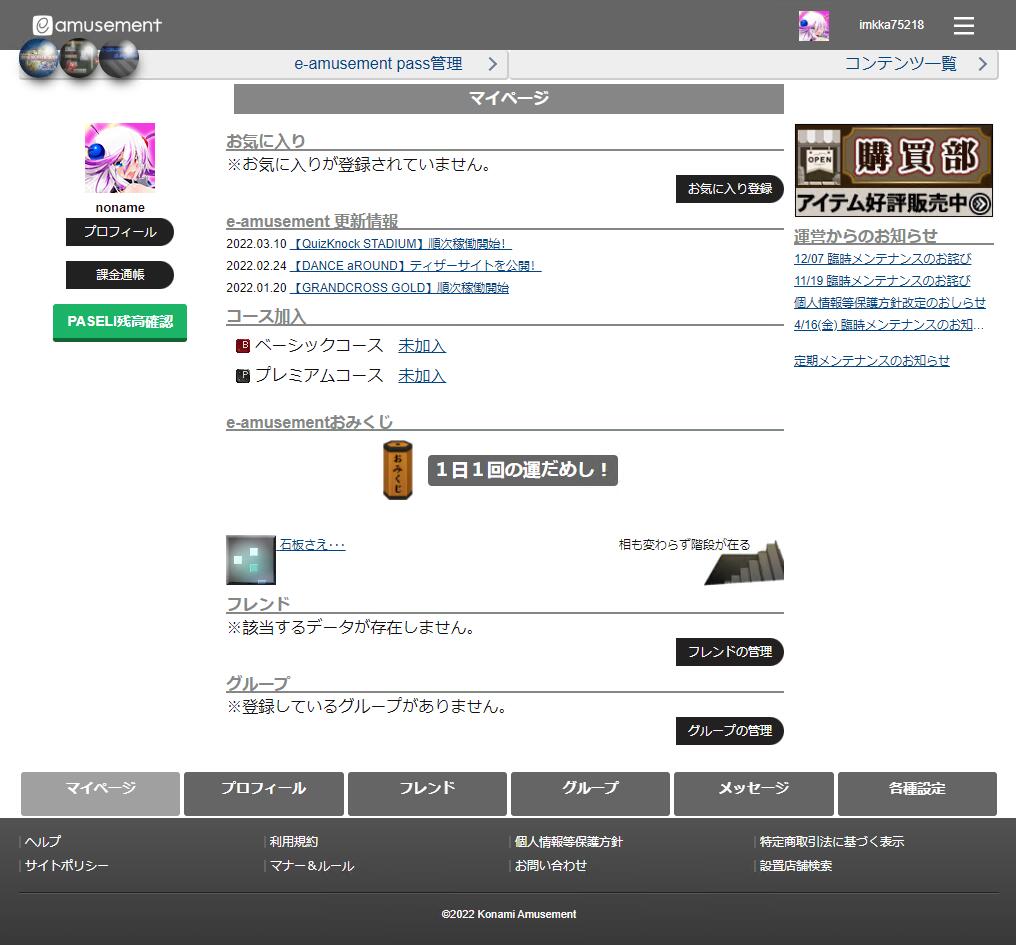
Task: Open the ヘルプ footer link
Action: point(43,842)
